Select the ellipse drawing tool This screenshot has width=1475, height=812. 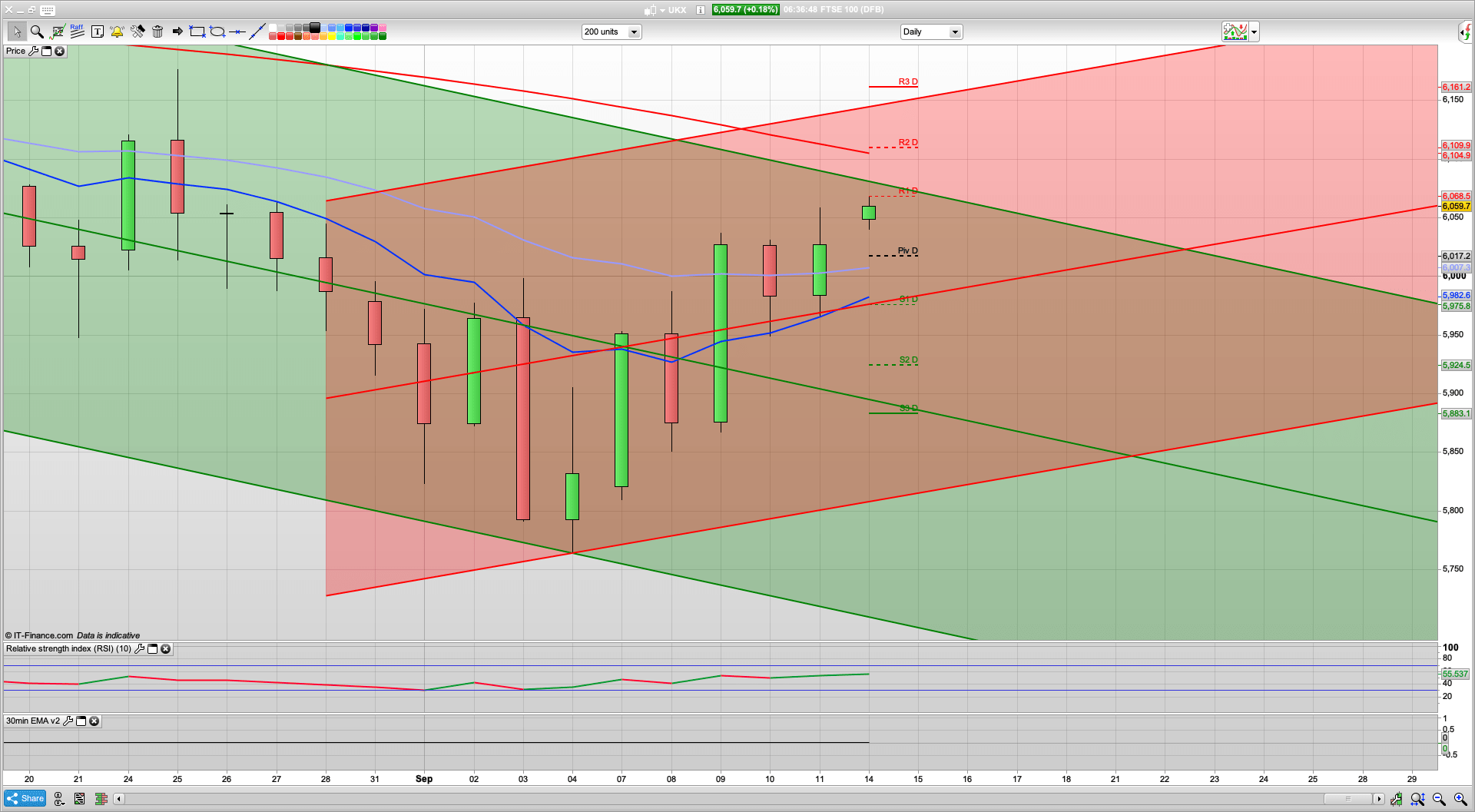click(x=217, y=31)
